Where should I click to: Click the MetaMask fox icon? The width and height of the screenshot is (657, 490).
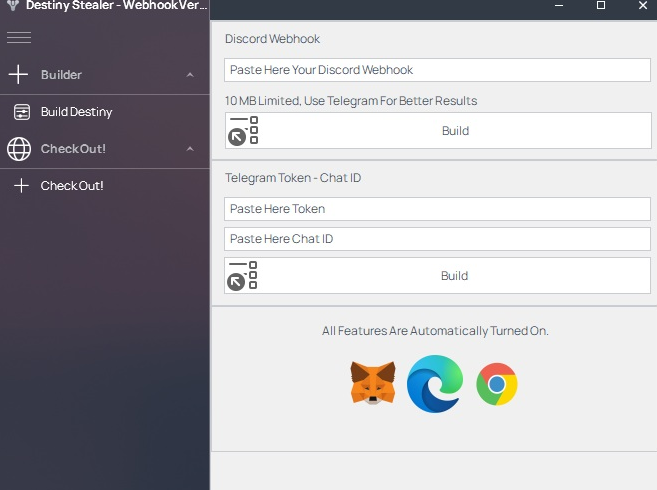click(373, 382)
